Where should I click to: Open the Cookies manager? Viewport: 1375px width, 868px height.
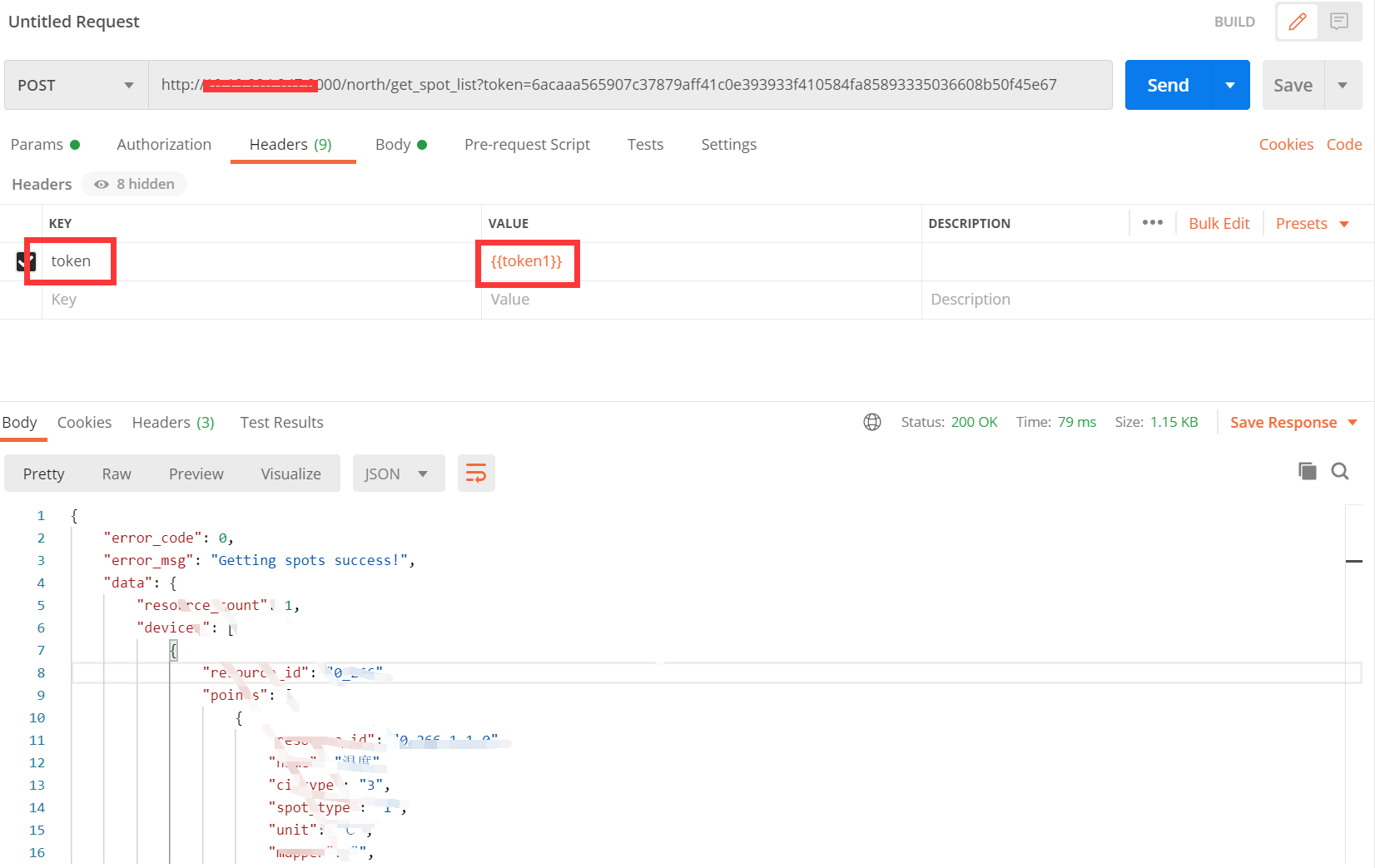pyautogui.click(x=1286, y=144)
